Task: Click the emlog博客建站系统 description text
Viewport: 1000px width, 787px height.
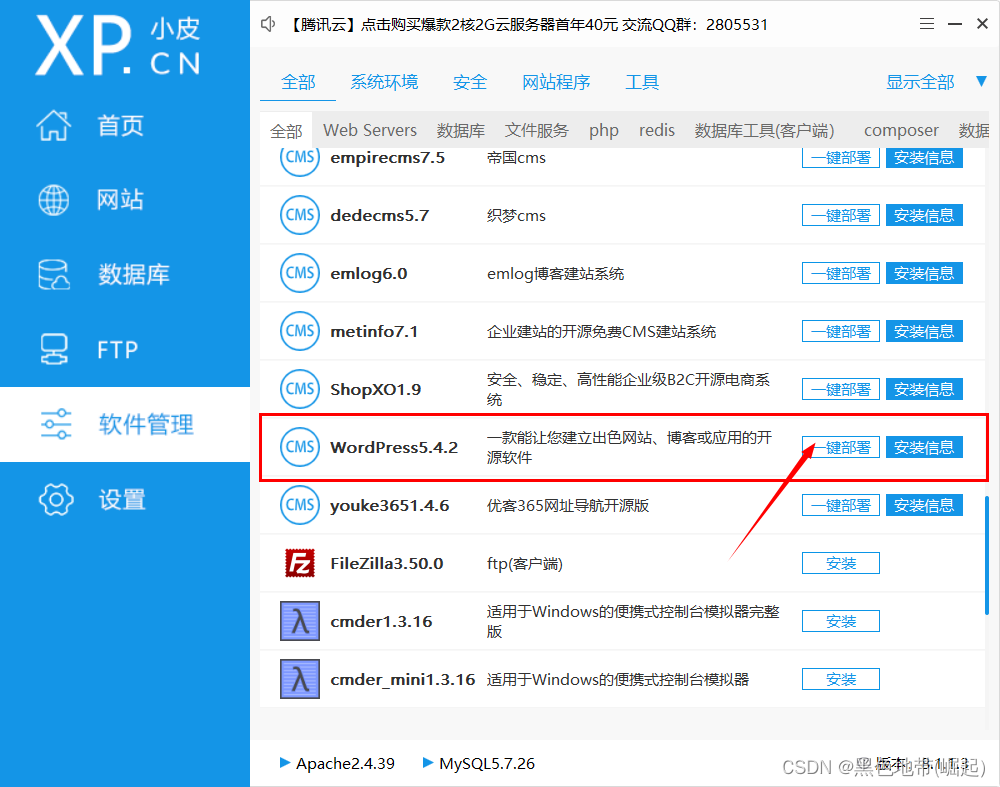Action: (555, 274)
